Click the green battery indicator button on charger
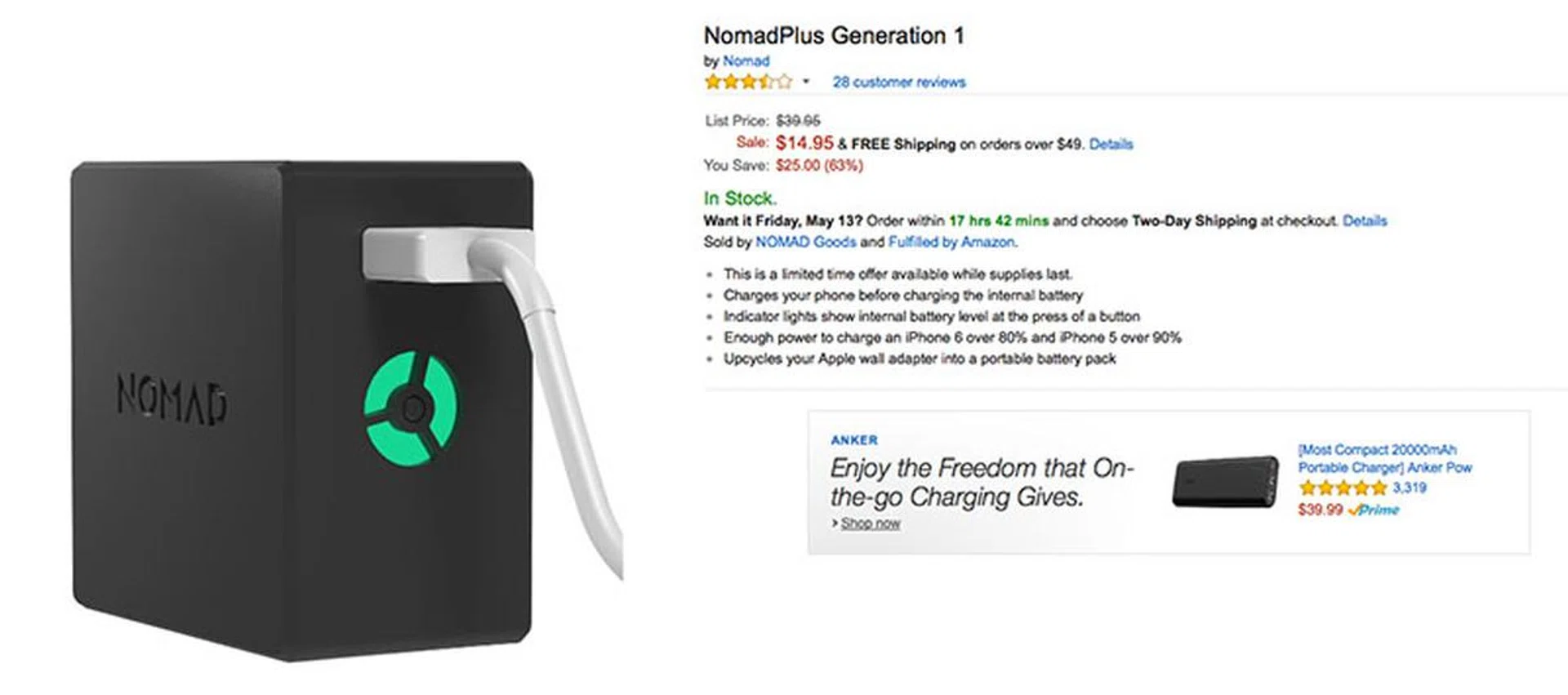Image resolution: width=1568 pixels, height=695 pixels. point(411,408)
